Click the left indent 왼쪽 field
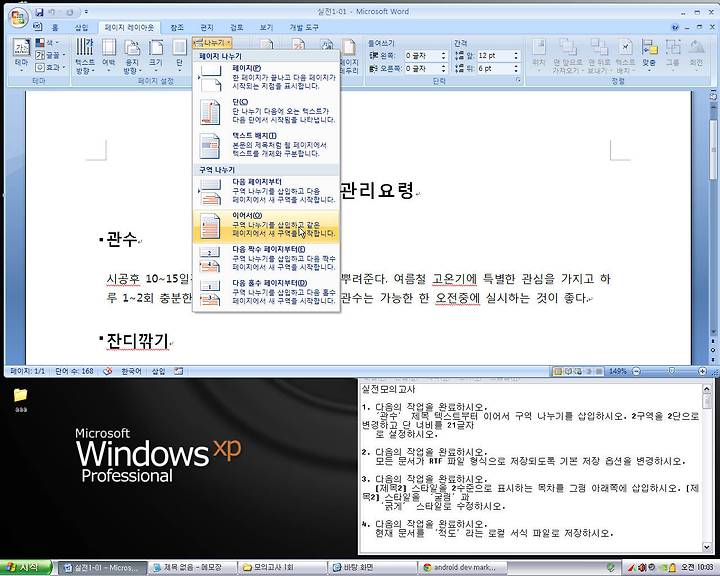 pos(422,56)
